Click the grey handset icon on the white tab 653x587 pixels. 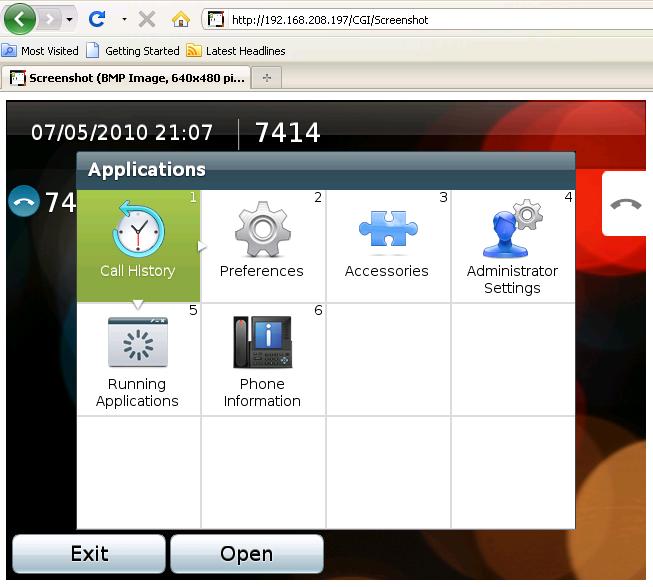tap(626, 204)
